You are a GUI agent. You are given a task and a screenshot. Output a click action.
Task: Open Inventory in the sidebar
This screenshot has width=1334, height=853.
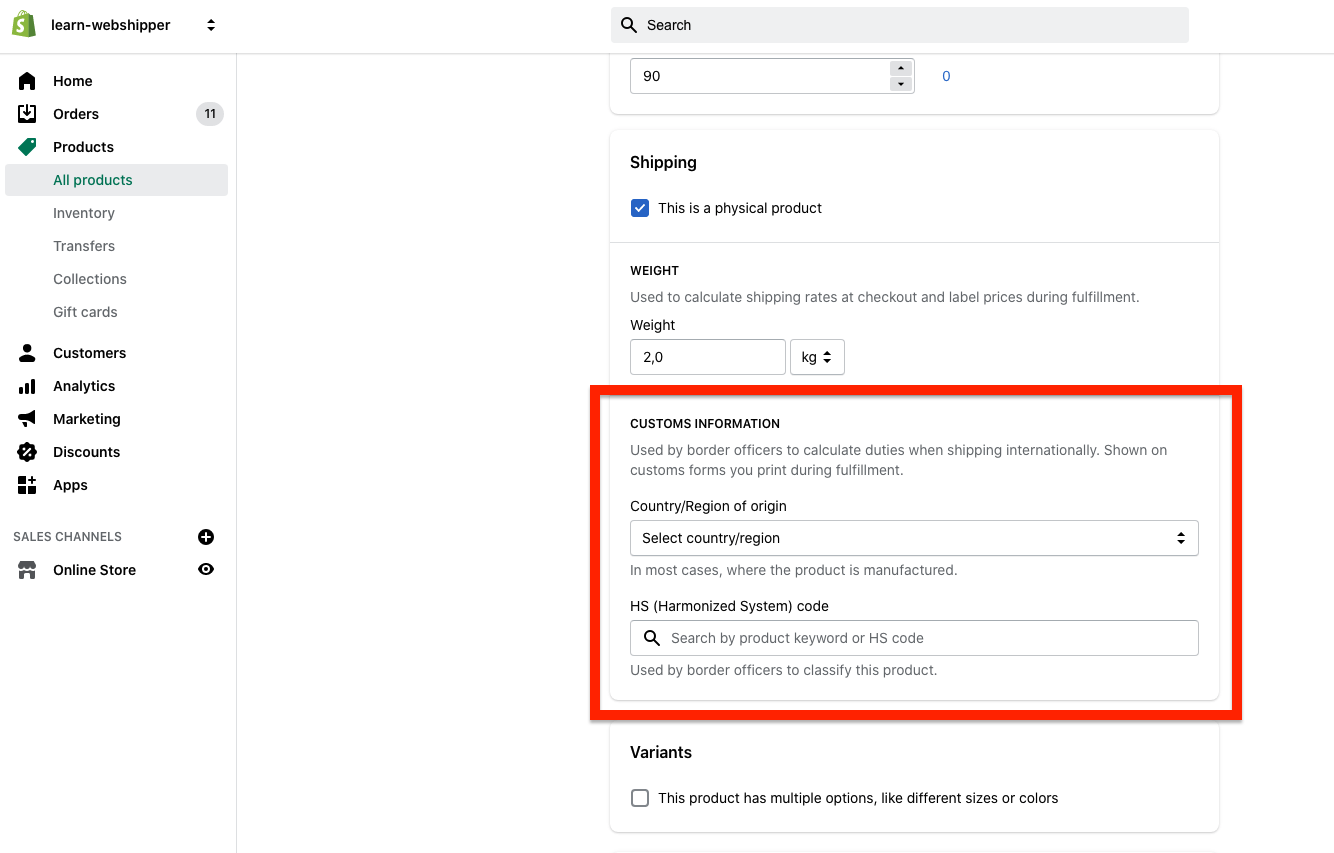click(84, 213)
